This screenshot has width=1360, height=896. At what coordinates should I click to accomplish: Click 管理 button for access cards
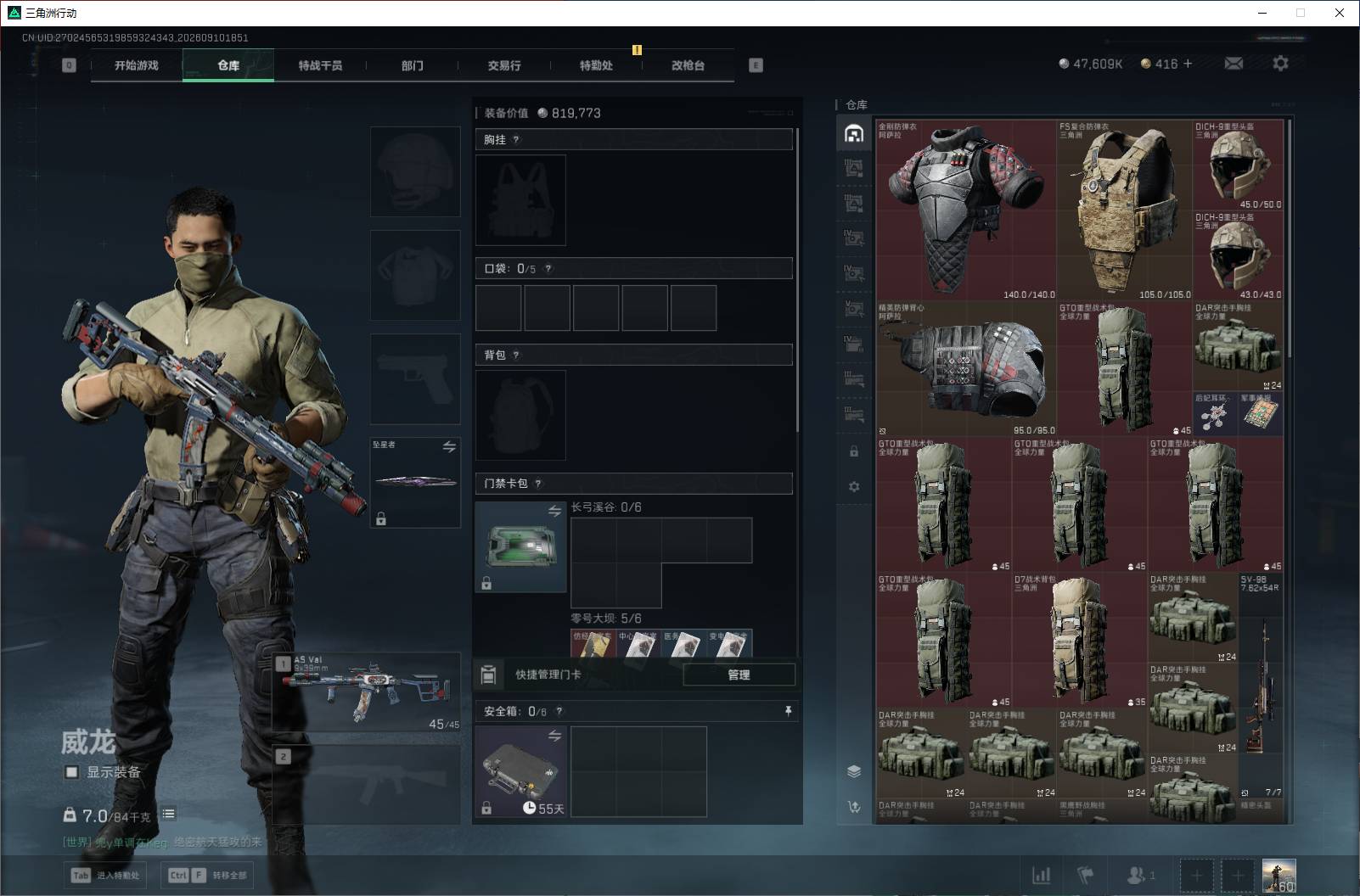739,675
